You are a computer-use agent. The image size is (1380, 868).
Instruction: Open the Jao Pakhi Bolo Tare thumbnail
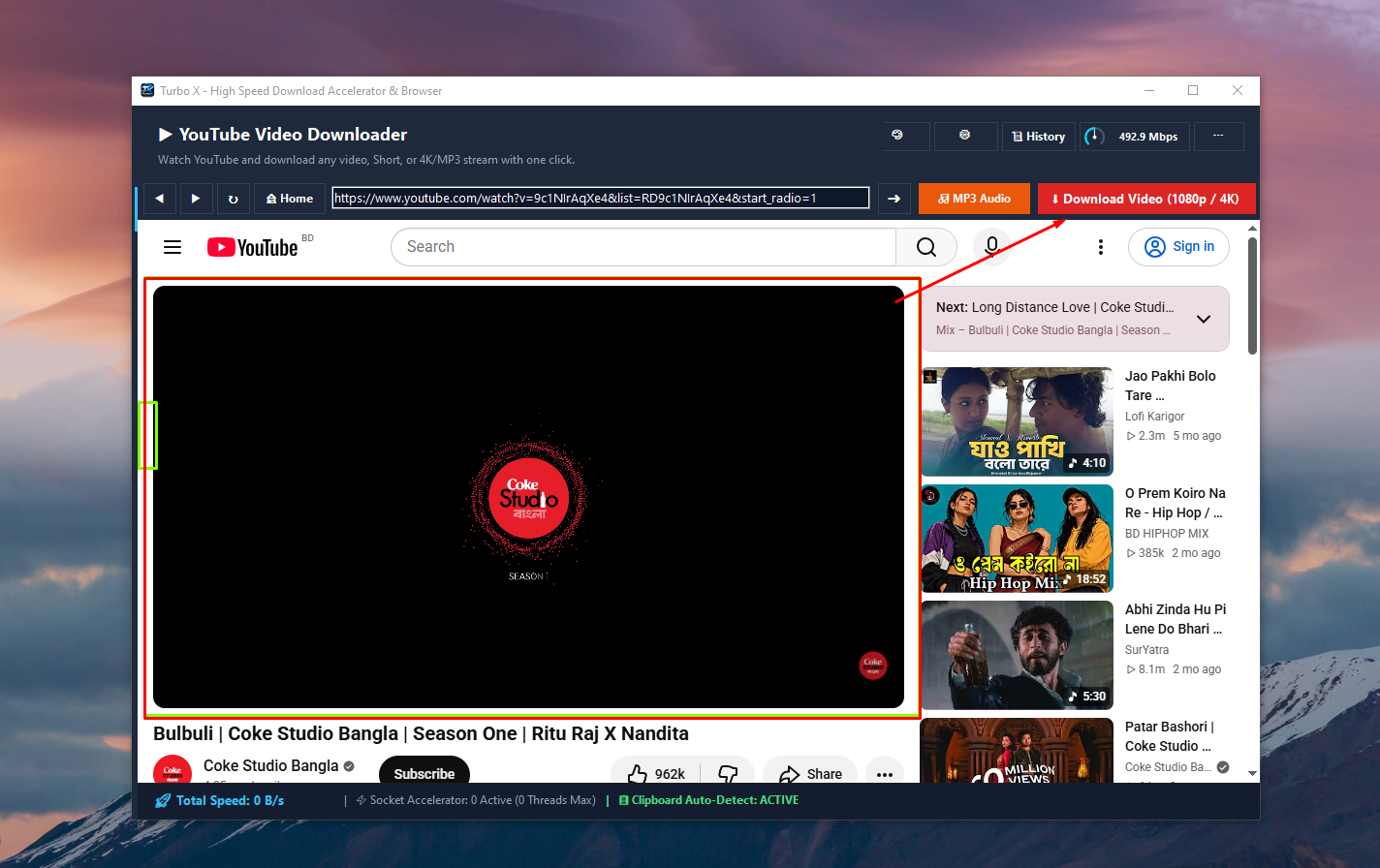pyautogui.click(x=1018, y=421)
